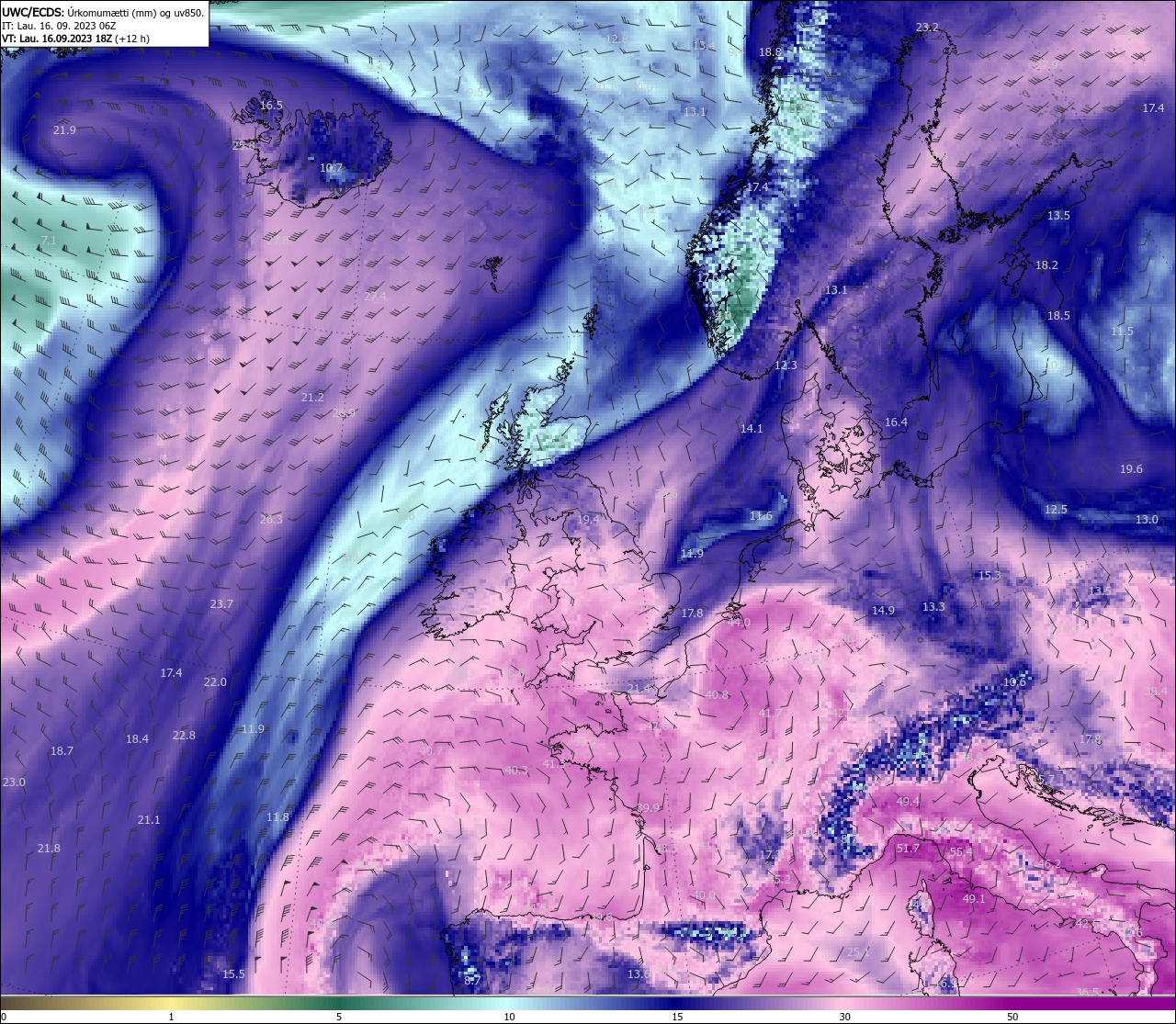Select the 16.4 value over southern Sweden
Image resolution: width=1176 pixels, height=1024 pixels.
pos(896,422)
